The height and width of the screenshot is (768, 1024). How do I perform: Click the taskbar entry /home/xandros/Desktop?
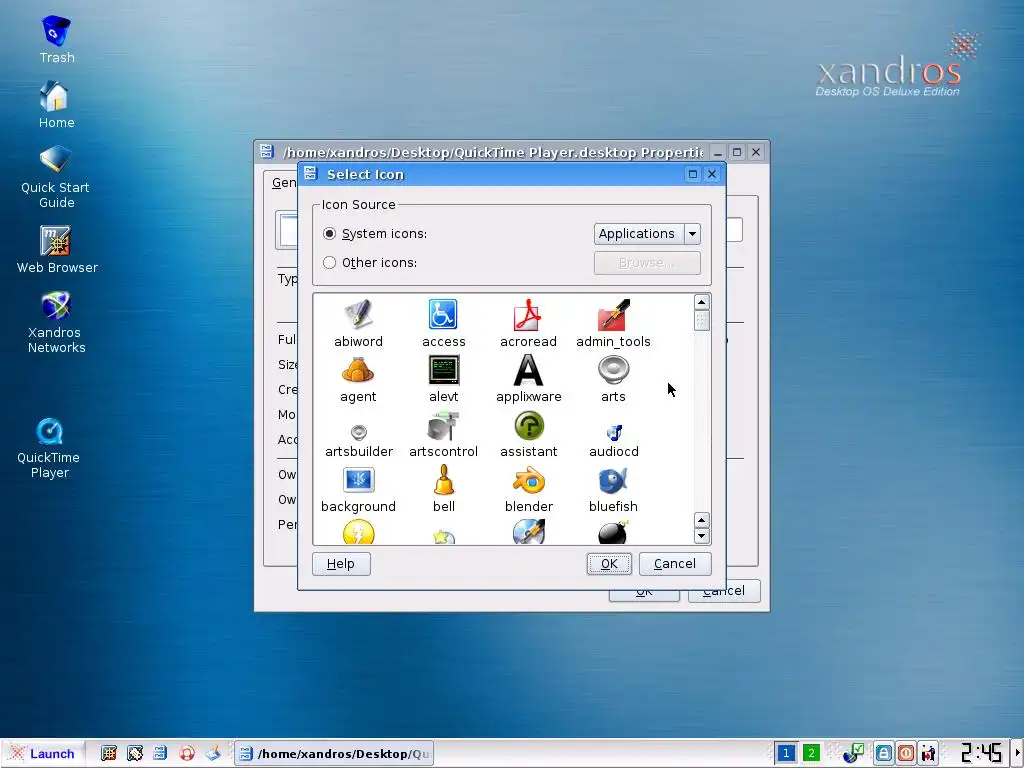tap(334, 754)
